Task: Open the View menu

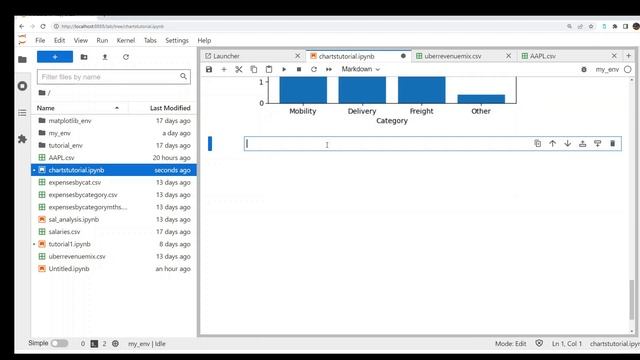Action: tap(81, 40)
